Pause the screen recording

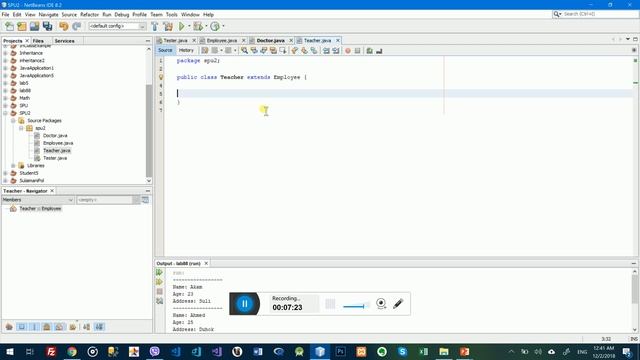(x=244, y=304)
